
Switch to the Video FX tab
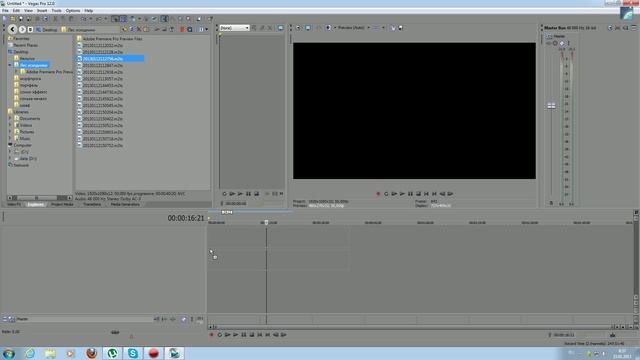(14, 204)
